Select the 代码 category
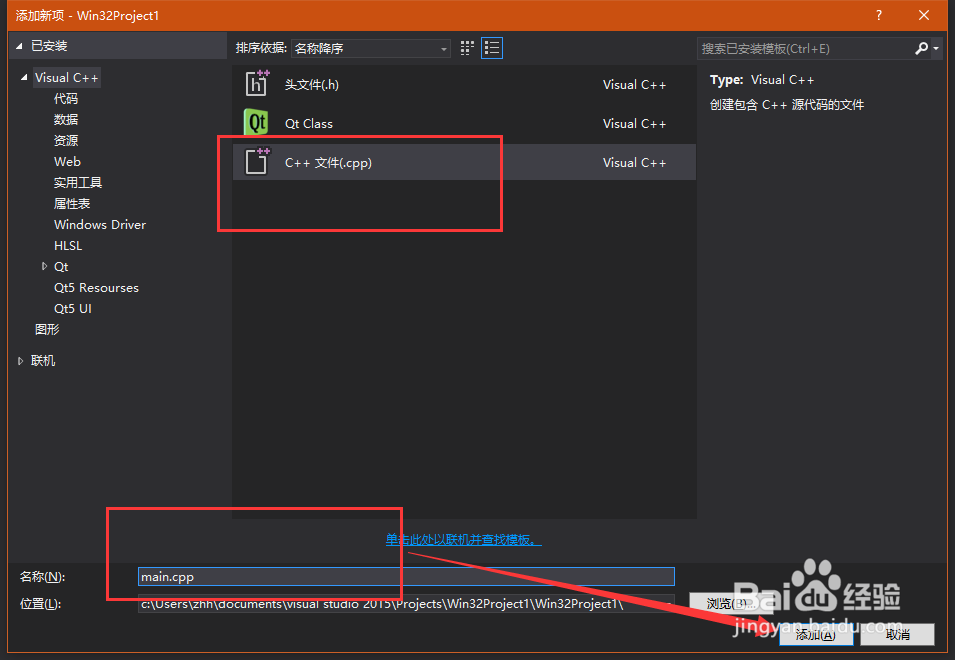 point(66,98)
